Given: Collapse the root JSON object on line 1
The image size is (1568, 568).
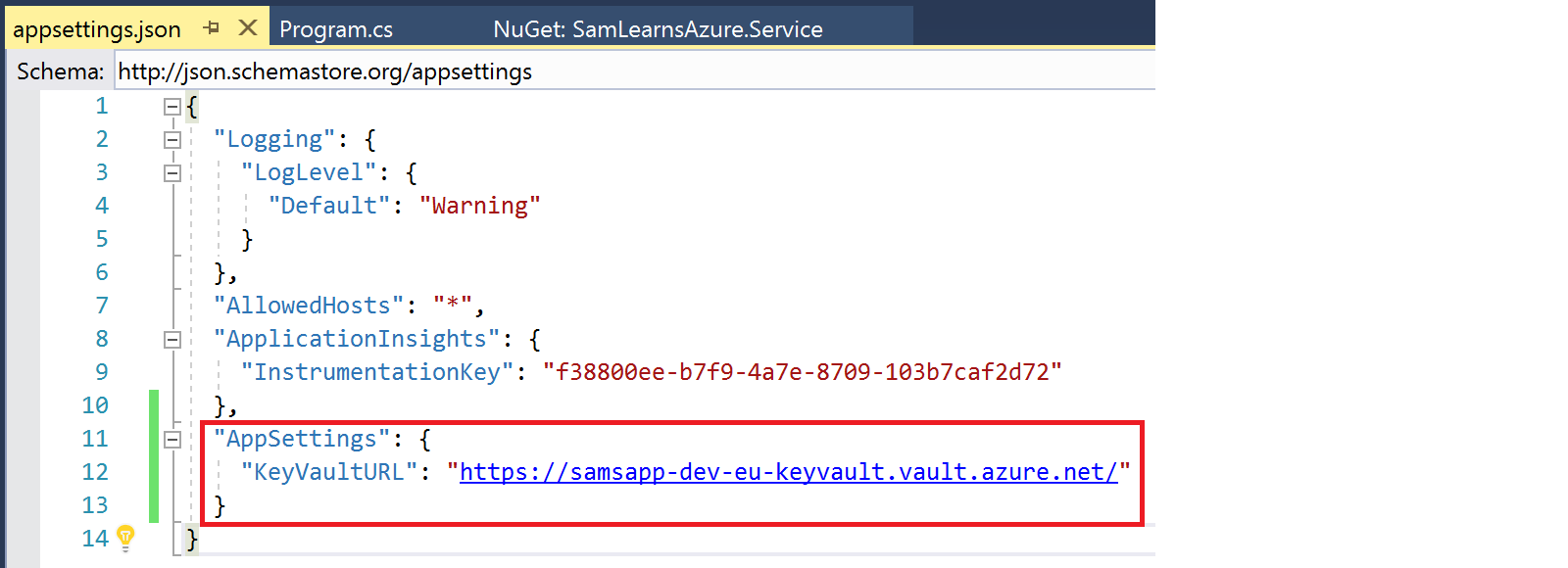Looking at the screenshot, I should pos(172,107).
